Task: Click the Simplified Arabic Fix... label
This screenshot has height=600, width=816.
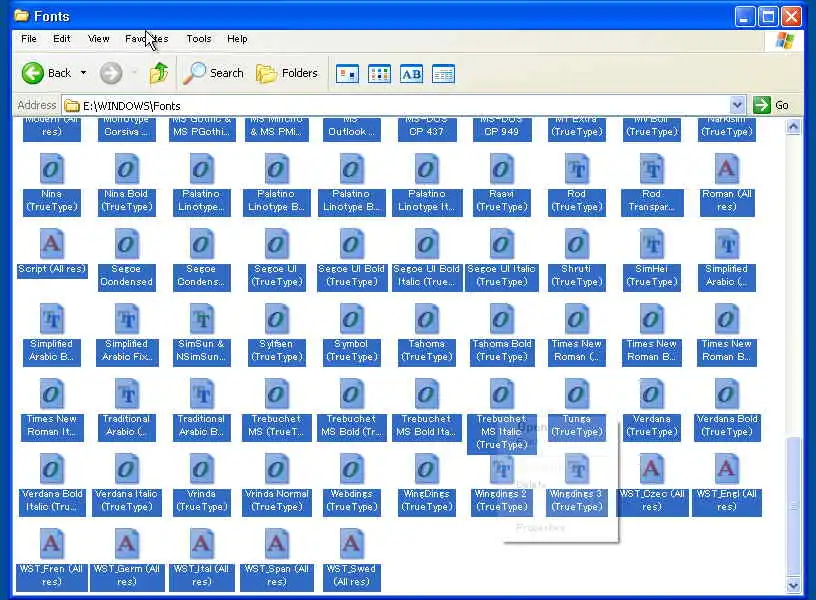Action: [126, 351]
